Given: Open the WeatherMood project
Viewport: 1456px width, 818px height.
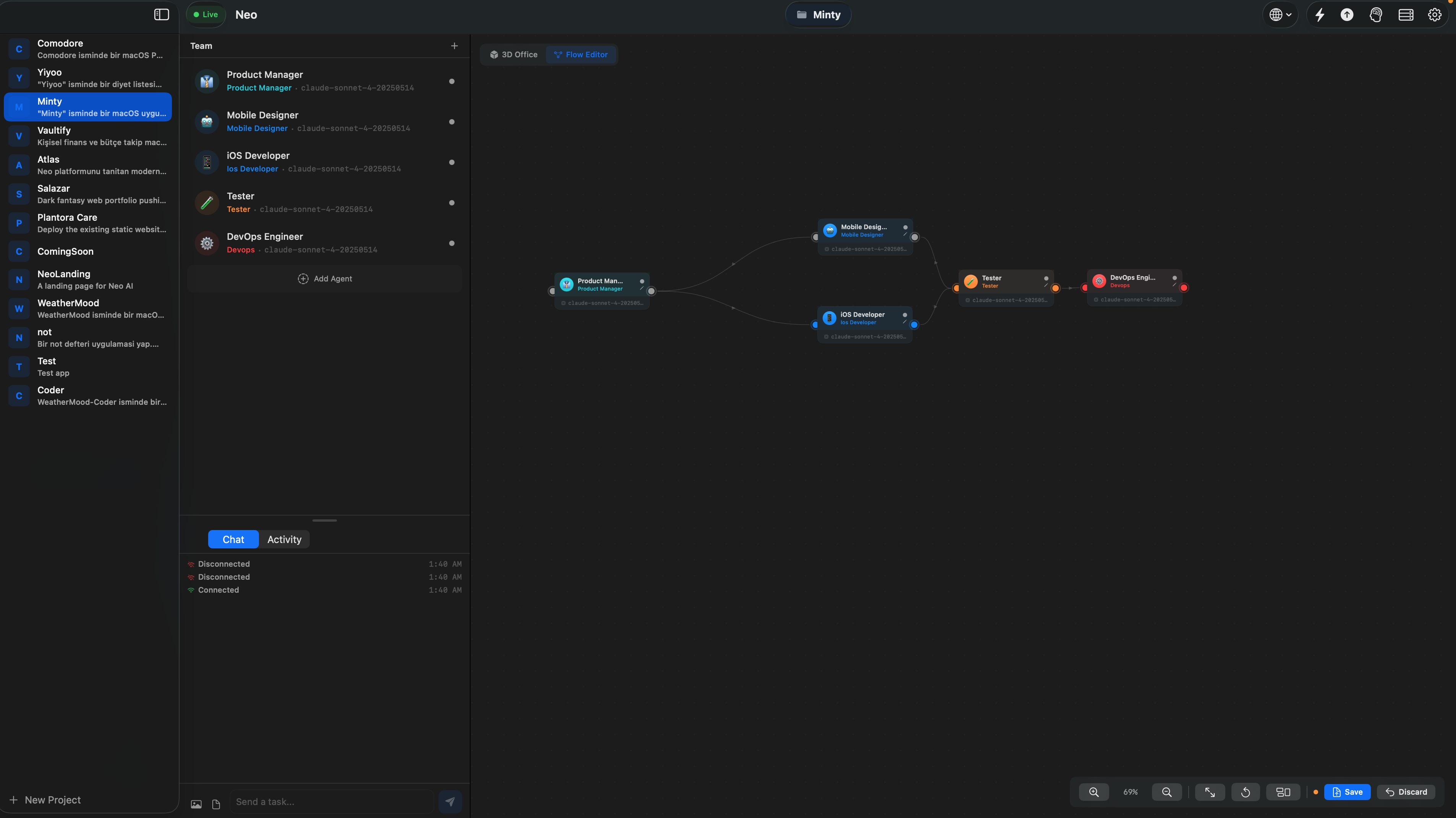Looking at the screenshot, I should click(x=87, y=309).
